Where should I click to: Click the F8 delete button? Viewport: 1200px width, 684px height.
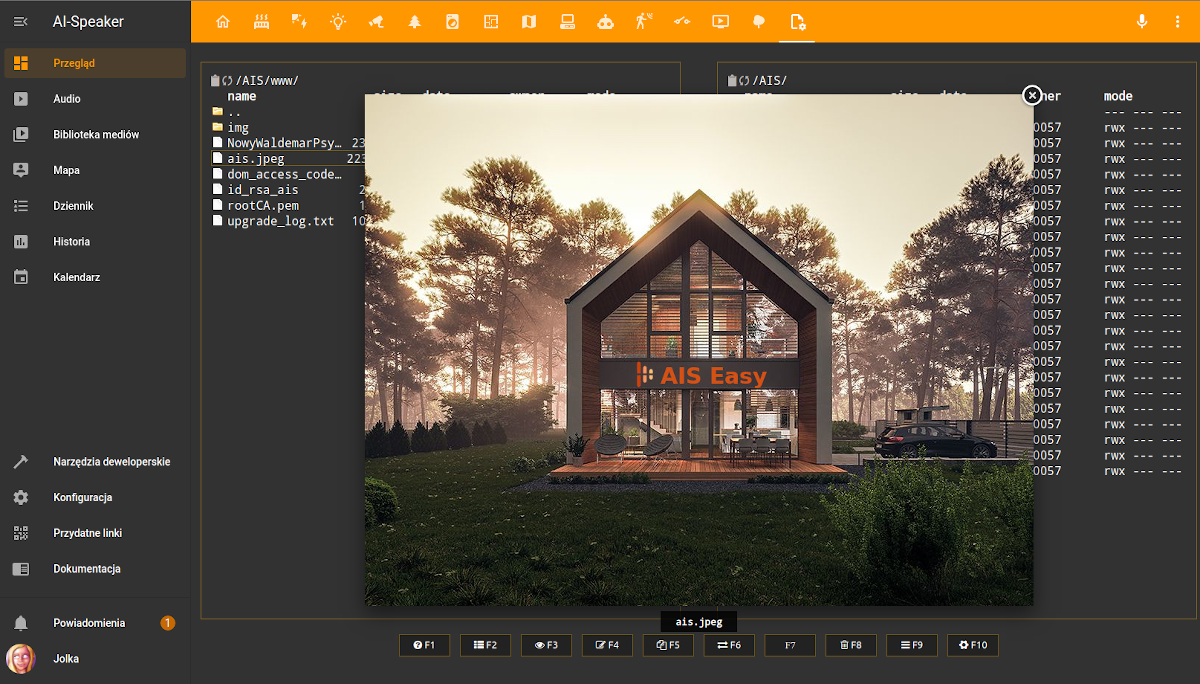pos(851,645)
